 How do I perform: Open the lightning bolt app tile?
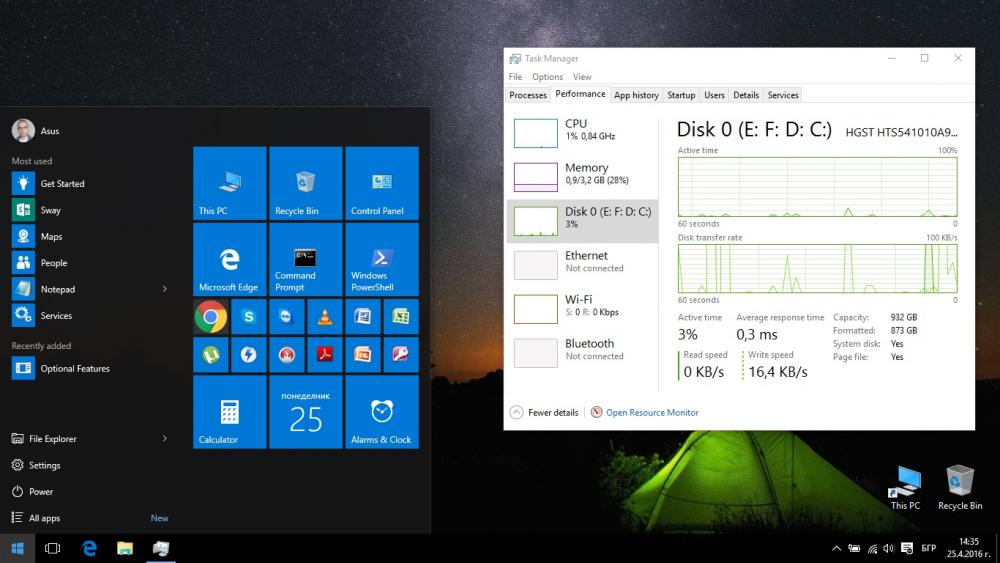point(249,355)
